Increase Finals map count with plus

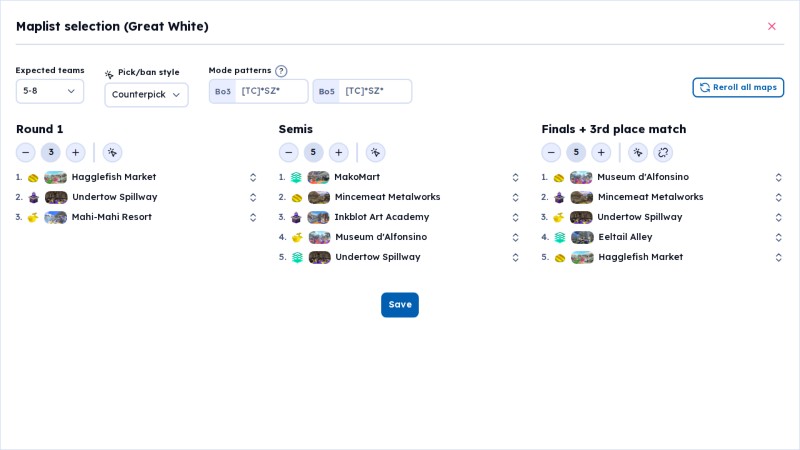(601, 152)
